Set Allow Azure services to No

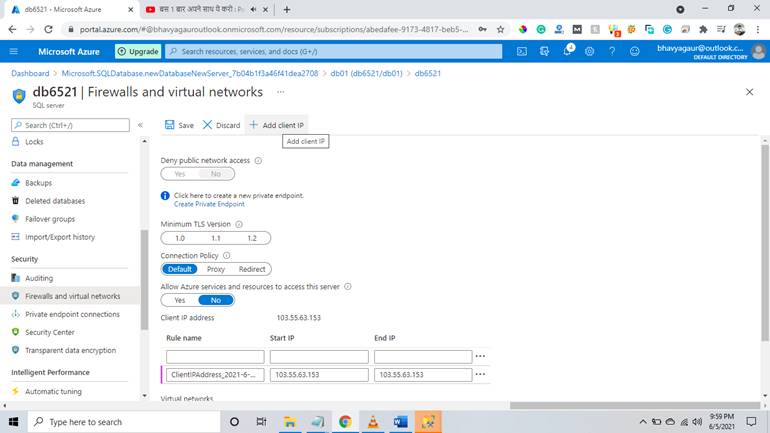pyautogui.click(x=216, y=300)
